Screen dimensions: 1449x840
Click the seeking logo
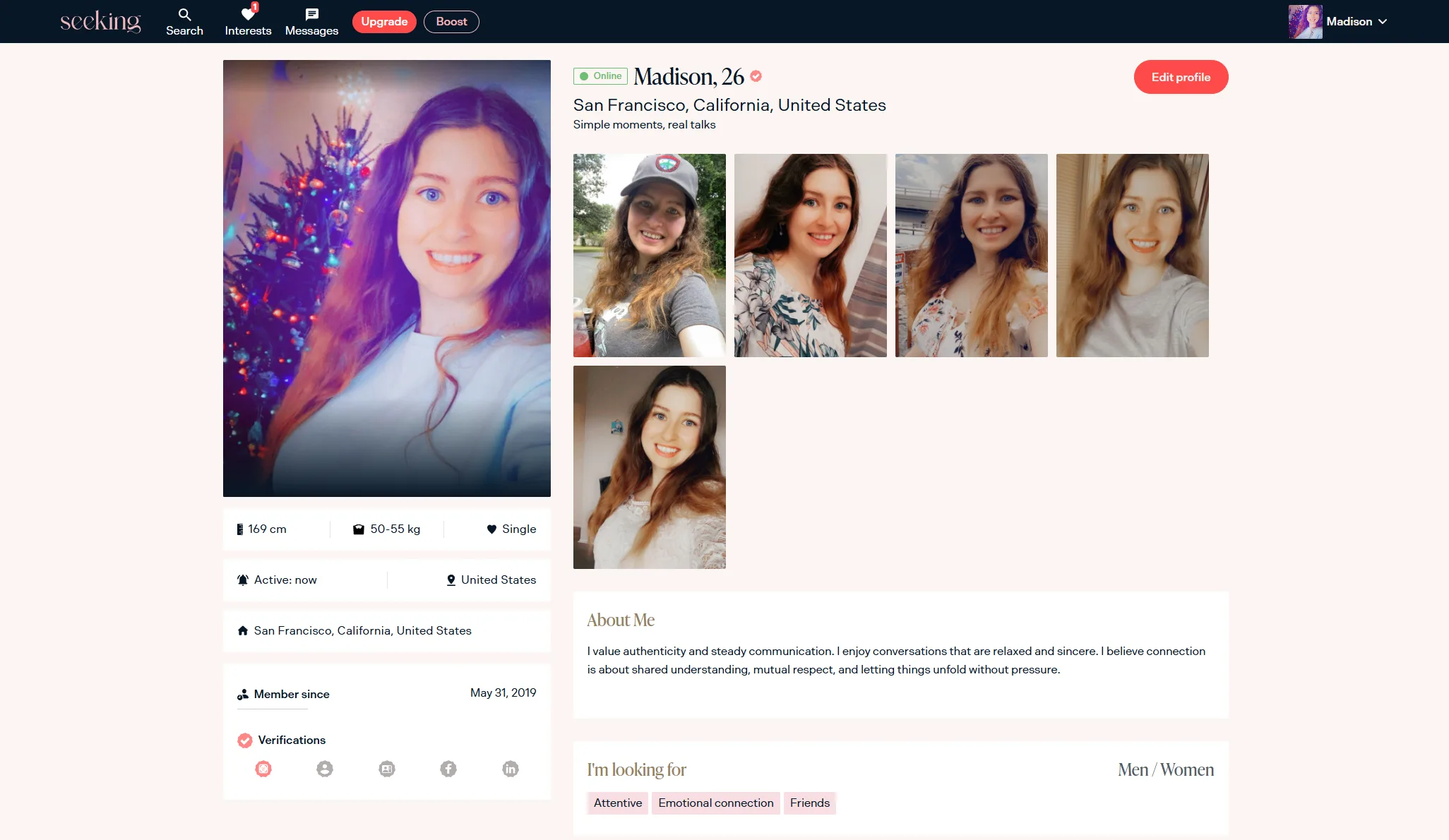[100, 22]
